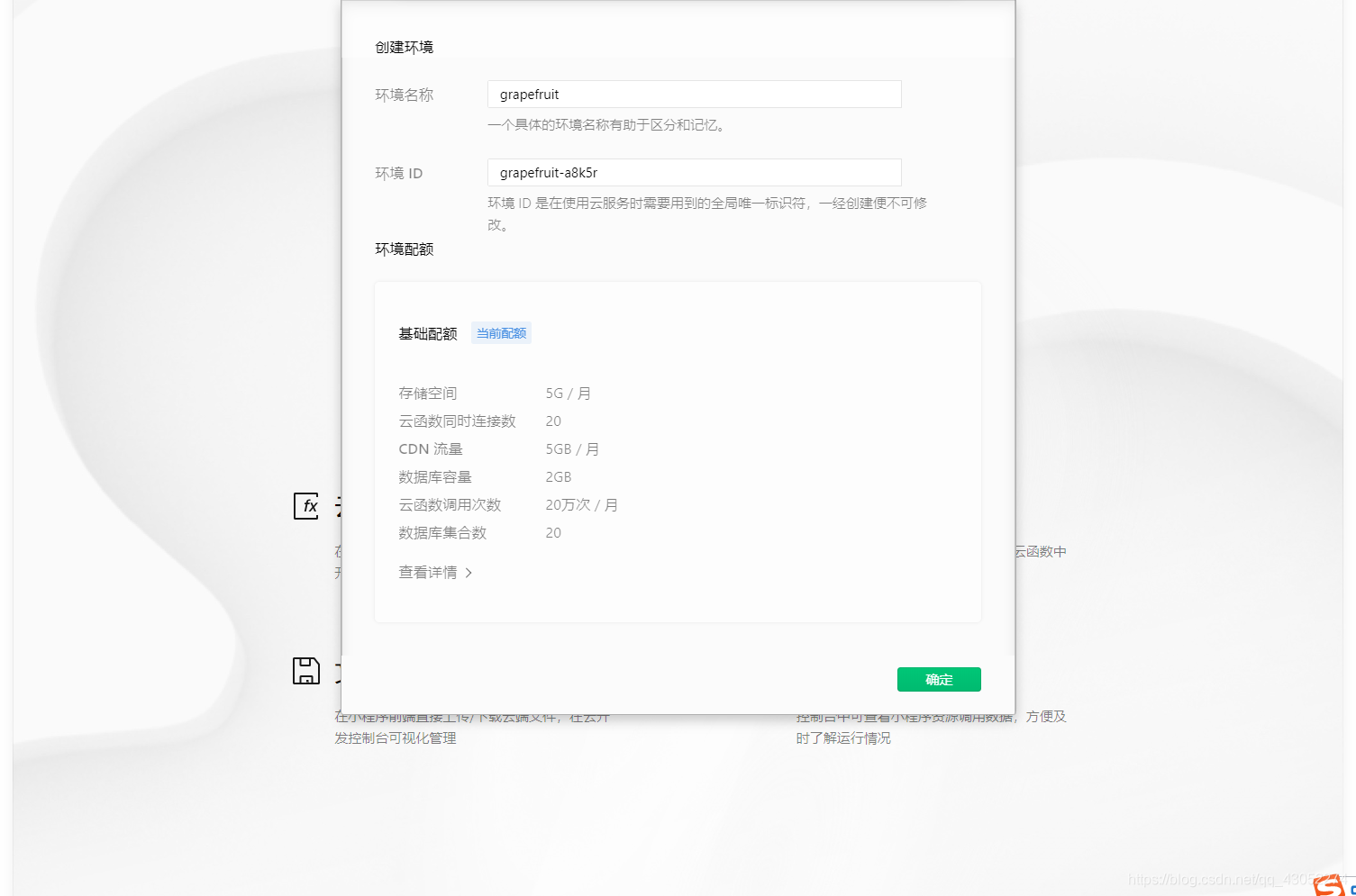1356x896 pixels.
Task: Click the 20万次 / 月 value
Action: coord(582,505)
